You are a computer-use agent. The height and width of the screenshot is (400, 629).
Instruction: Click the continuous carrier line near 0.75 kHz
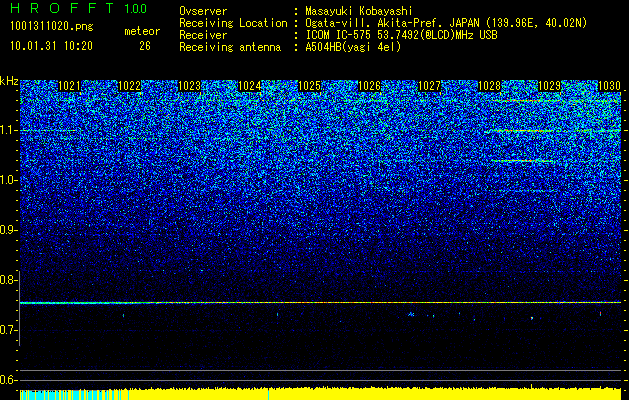click(x=321, y=303)
